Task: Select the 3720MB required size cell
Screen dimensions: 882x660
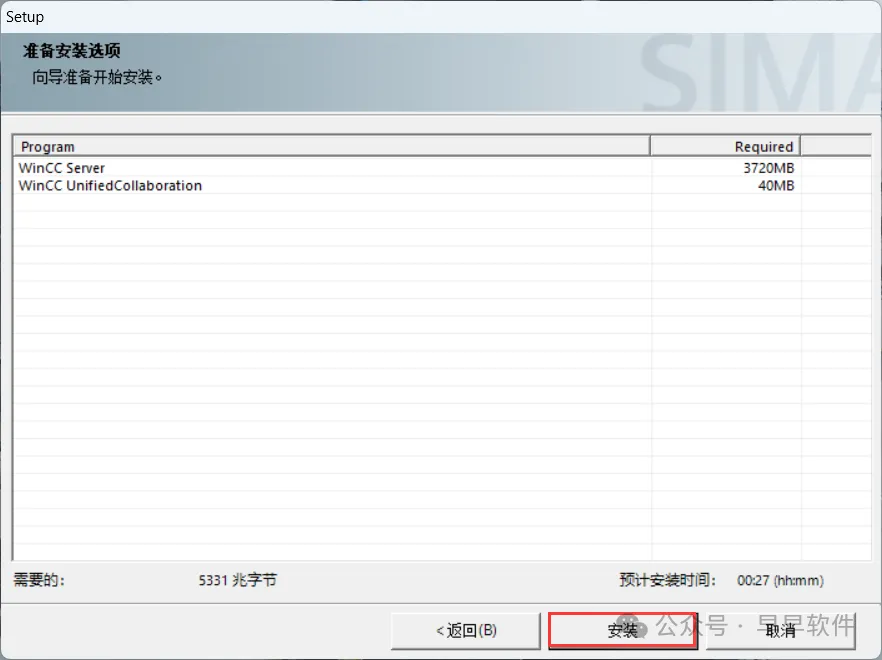Action: tap(768, 168)
